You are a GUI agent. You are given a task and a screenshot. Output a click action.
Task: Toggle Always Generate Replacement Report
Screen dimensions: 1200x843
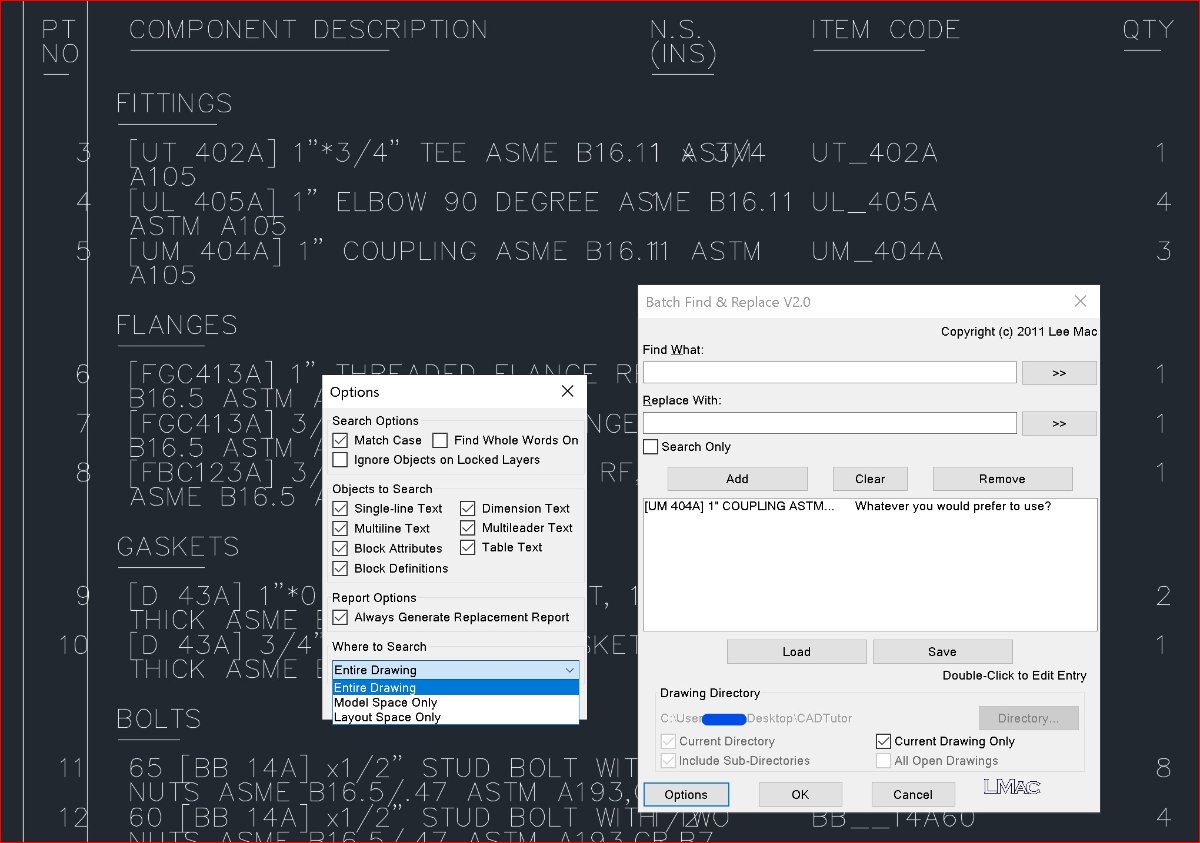tap(340, 618)
